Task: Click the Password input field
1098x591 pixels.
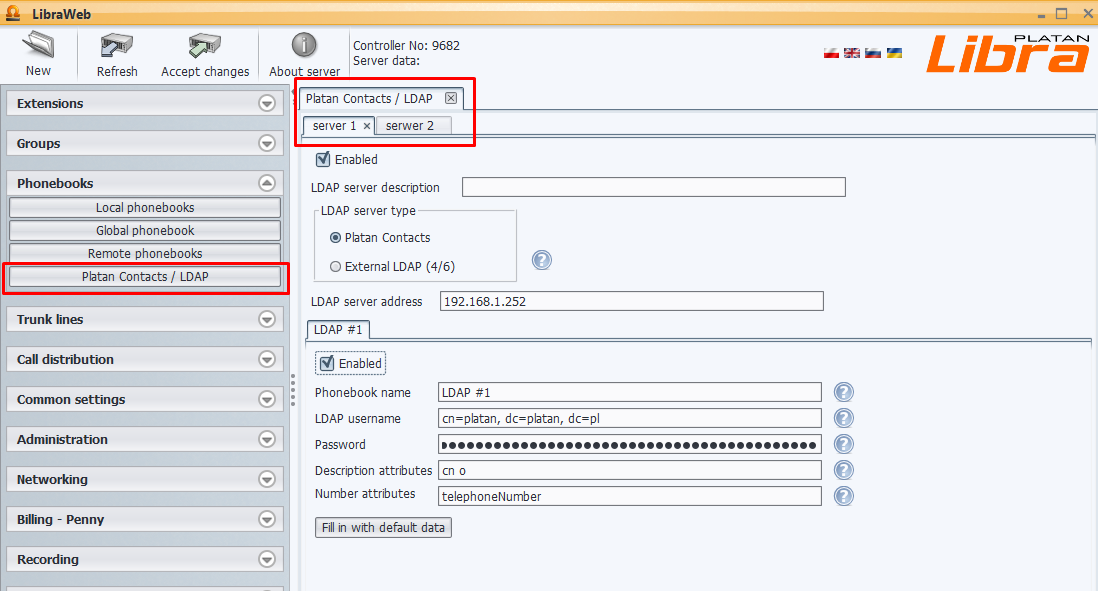Action: pos(630,444)
